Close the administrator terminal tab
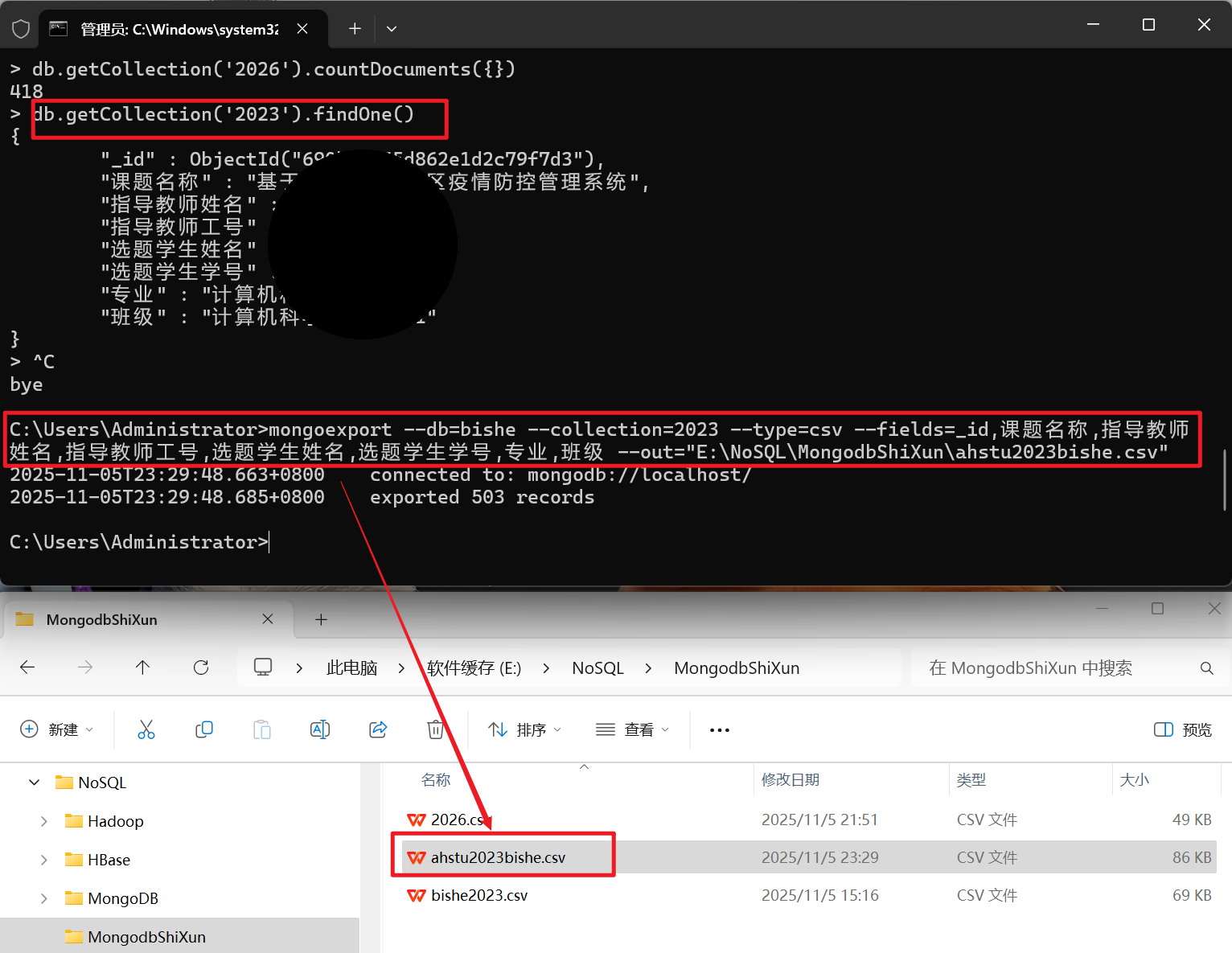This screenshot has height=953, width=1232. (x=302, y=29)
